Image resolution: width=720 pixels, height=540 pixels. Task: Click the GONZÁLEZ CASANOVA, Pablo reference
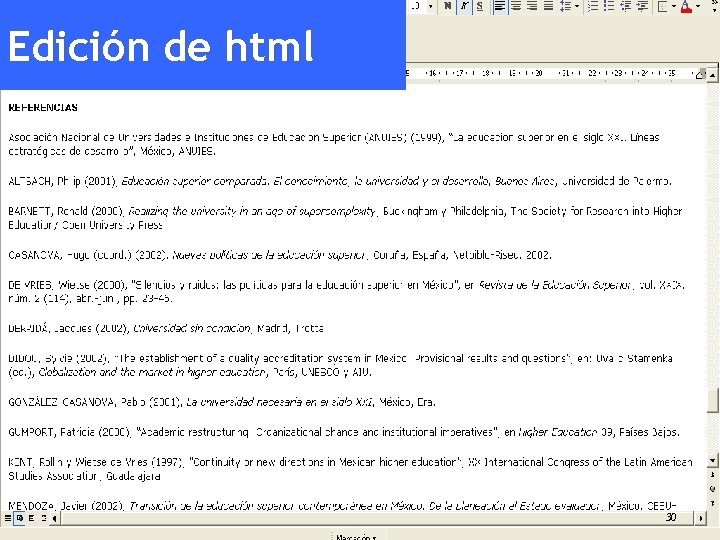(222, 402)
